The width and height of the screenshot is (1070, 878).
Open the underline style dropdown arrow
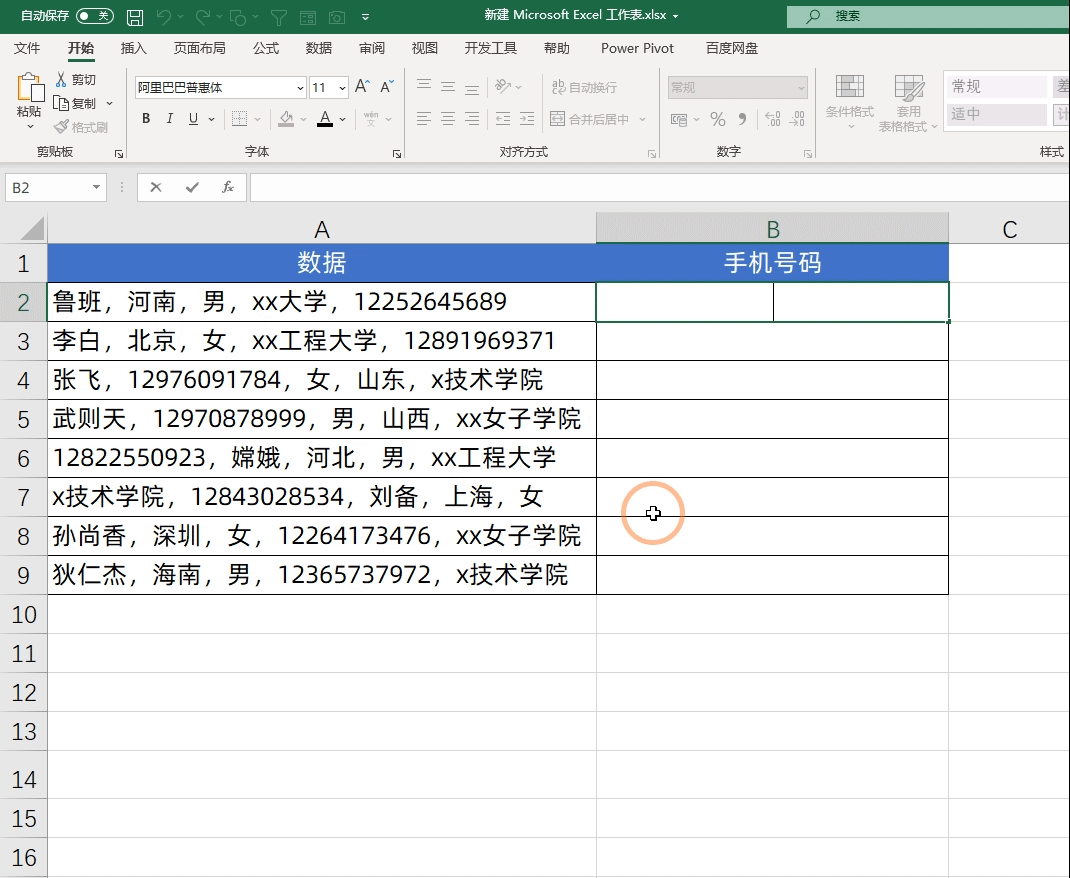pos(212,119)
